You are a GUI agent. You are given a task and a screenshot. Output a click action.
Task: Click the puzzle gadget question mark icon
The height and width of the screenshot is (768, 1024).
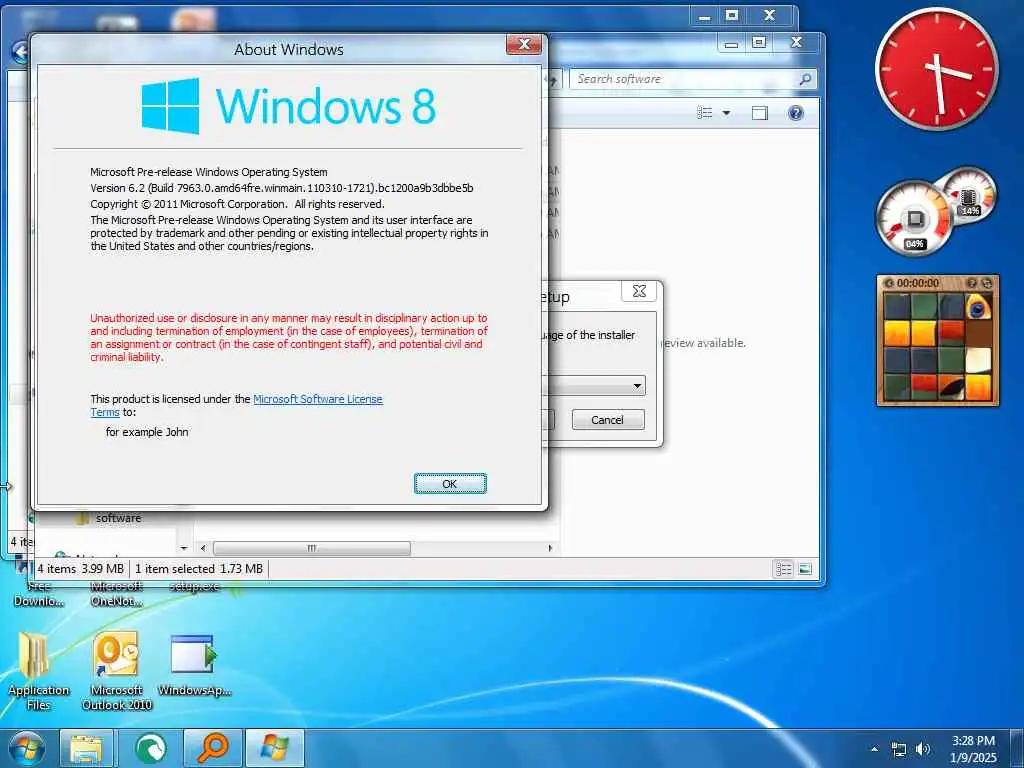(x=972, y=283)
